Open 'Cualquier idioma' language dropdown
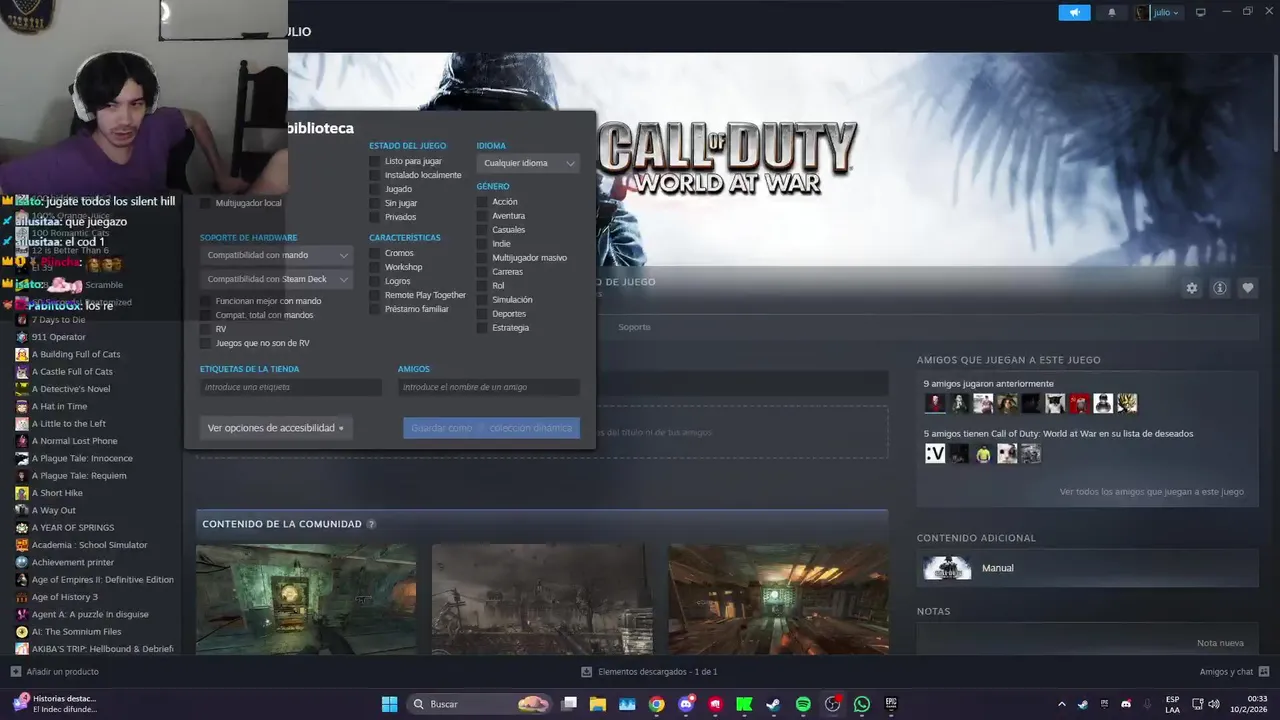Screen dimensions: 1280x720 pyautogui.click(x=528, y=163)
